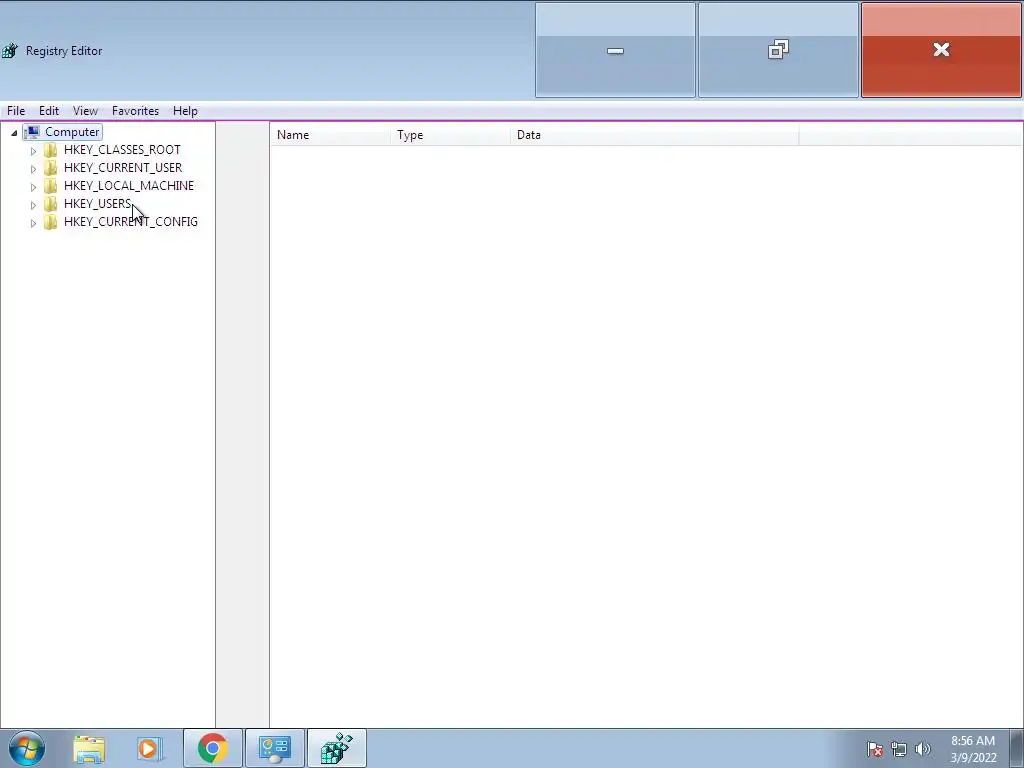The height and width of the screenshot is (768, 1024).
Task: Click the network status tray icon
Action: [x=899, y=749]
